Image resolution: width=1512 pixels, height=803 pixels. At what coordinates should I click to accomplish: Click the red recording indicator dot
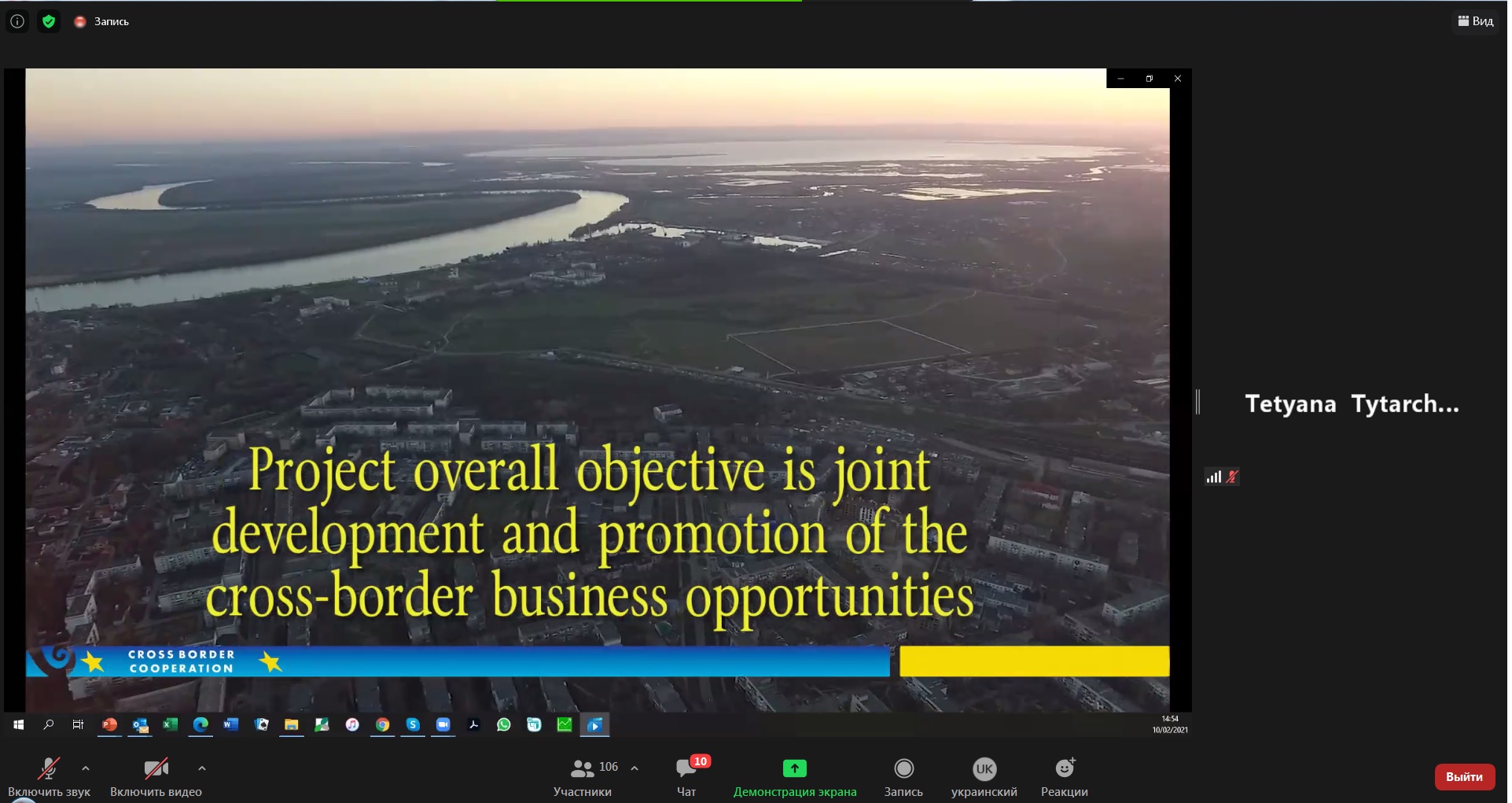point(79,22)
